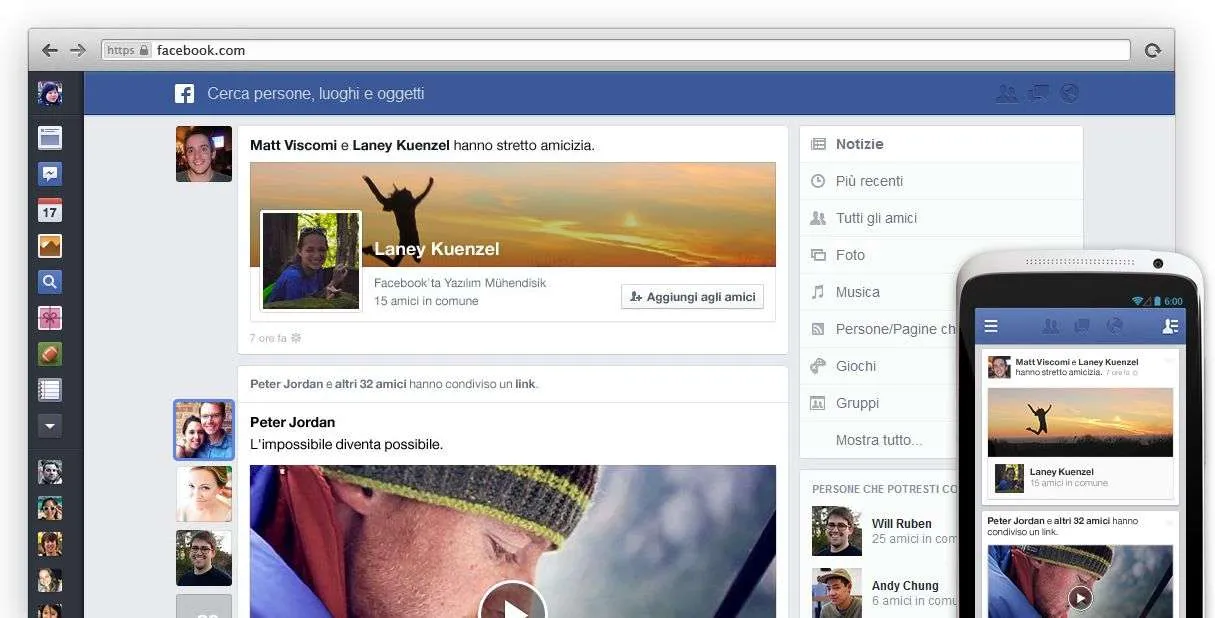The image size is (1215, 618).
Task: Focus the 'Cerca persone, luoghi e oggetti' search field
Action: tap(316, 93)
